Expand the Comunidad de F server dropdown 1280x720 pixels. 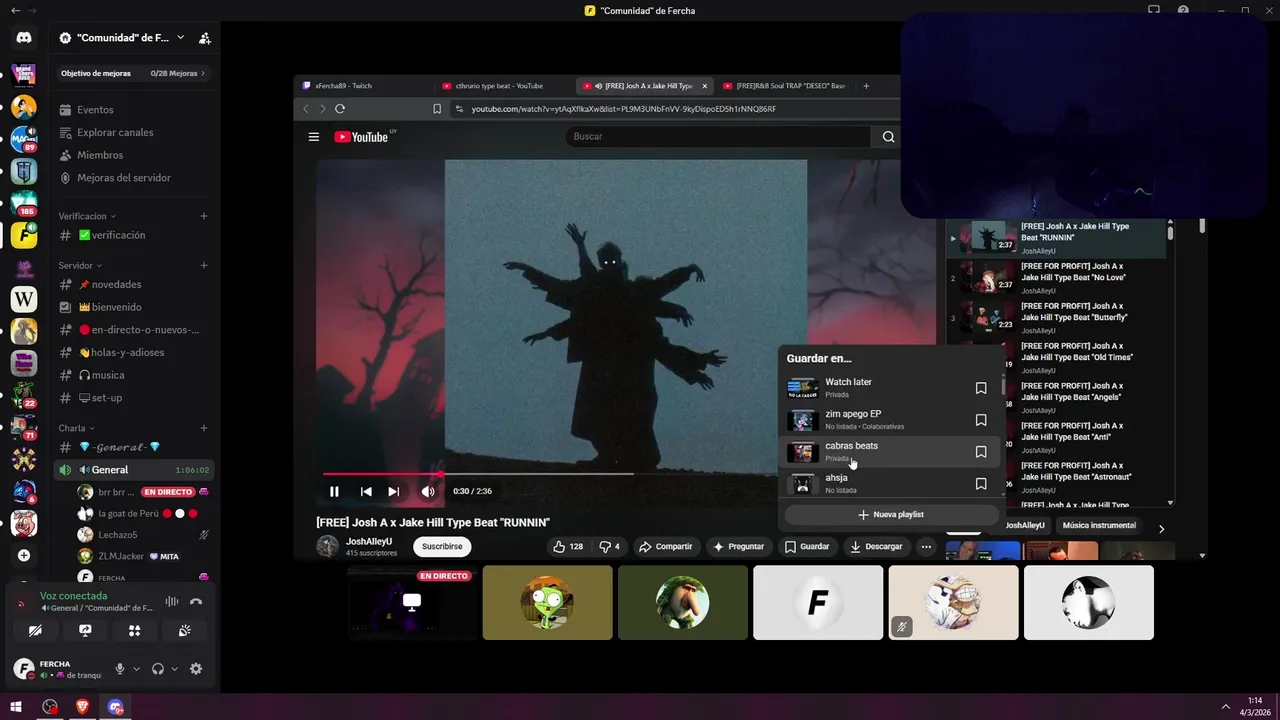[180, 38]
